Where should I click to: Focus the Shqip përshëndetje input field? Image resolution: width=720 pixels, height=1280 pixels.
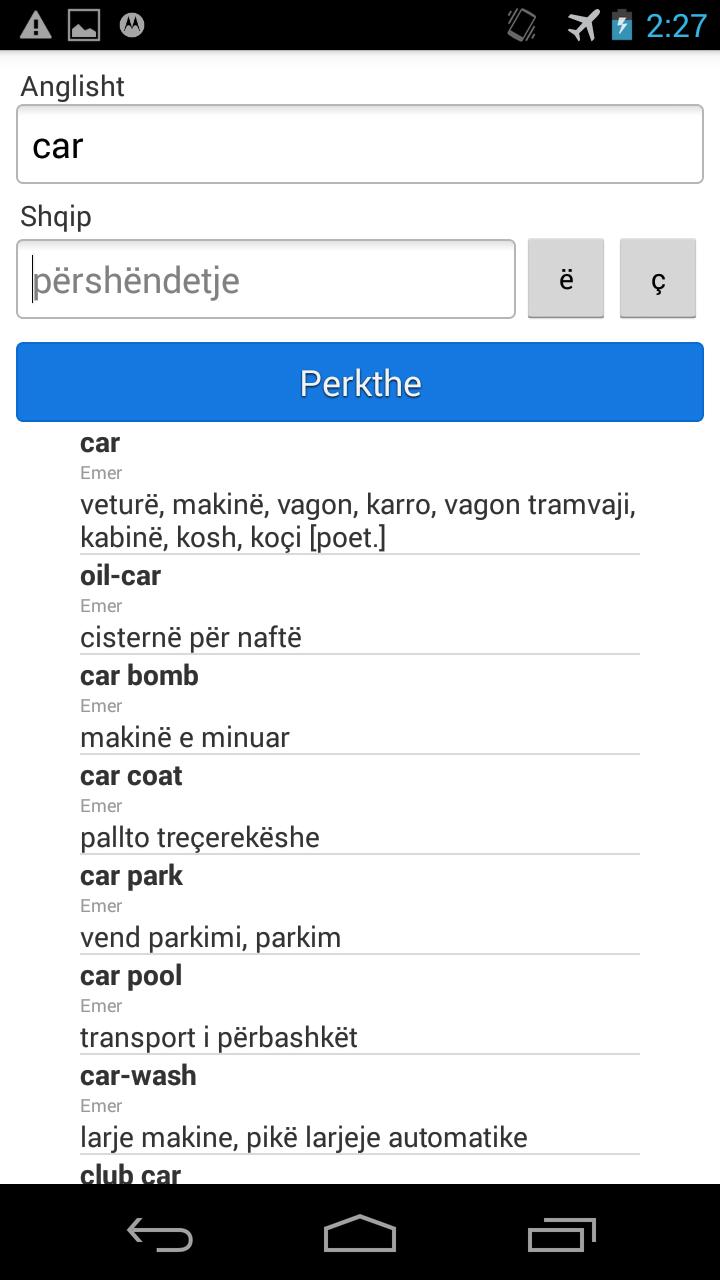(x=266, y=279)
